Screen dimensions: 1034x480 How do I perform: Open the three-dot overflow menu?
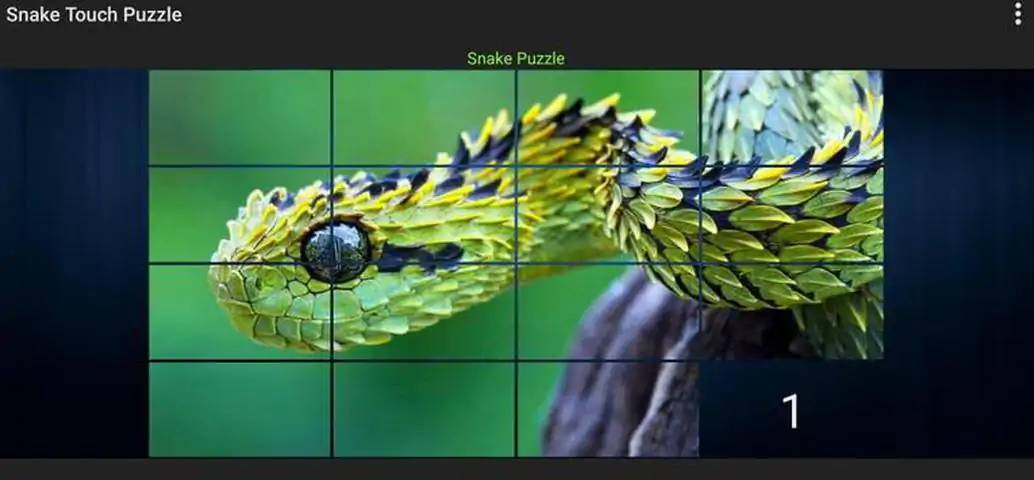click(x=1018, y=14)
